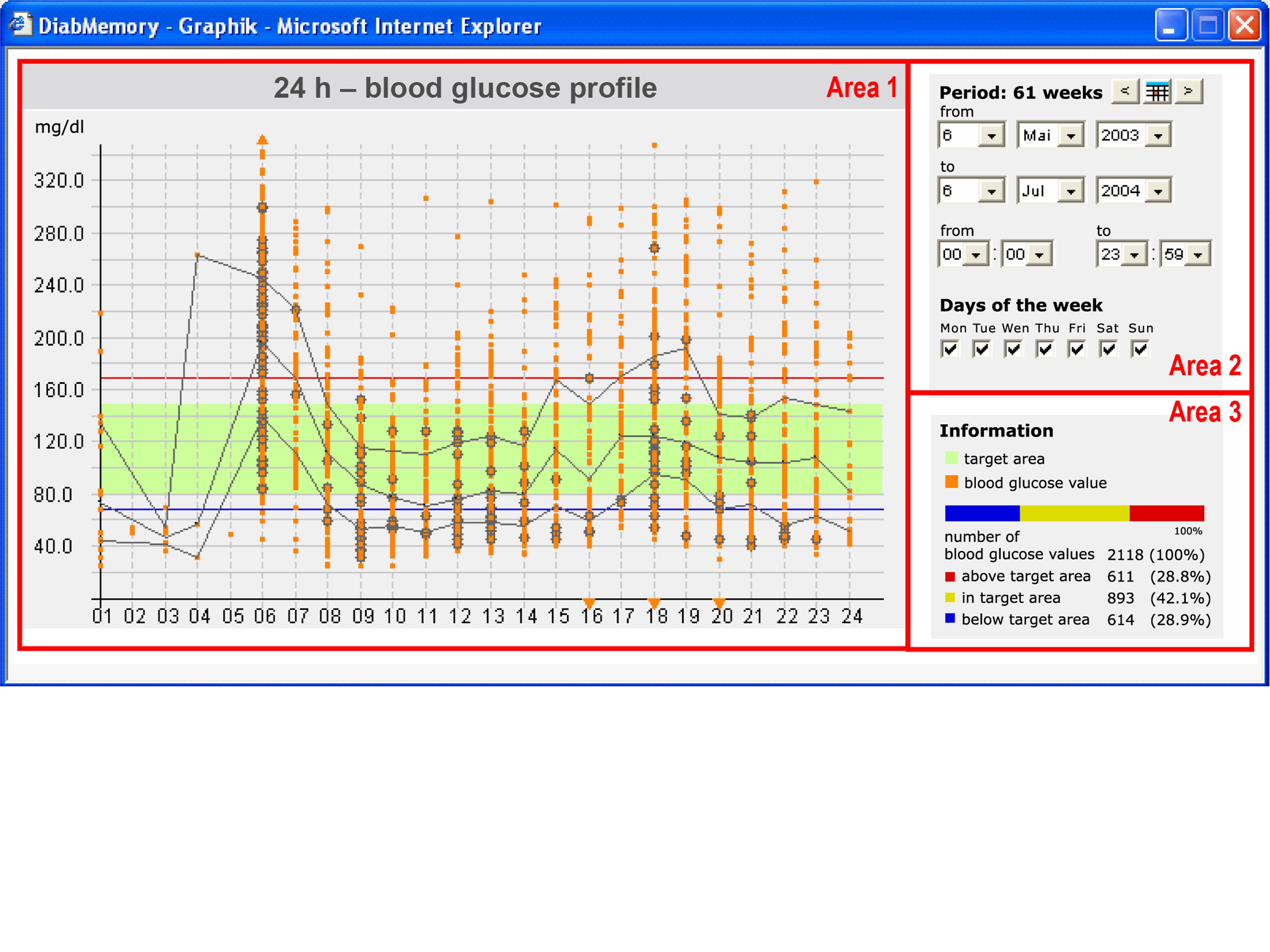1270x952 pixels.
Task: Click the orange triangle marker below hour 18
Action: 654,602
